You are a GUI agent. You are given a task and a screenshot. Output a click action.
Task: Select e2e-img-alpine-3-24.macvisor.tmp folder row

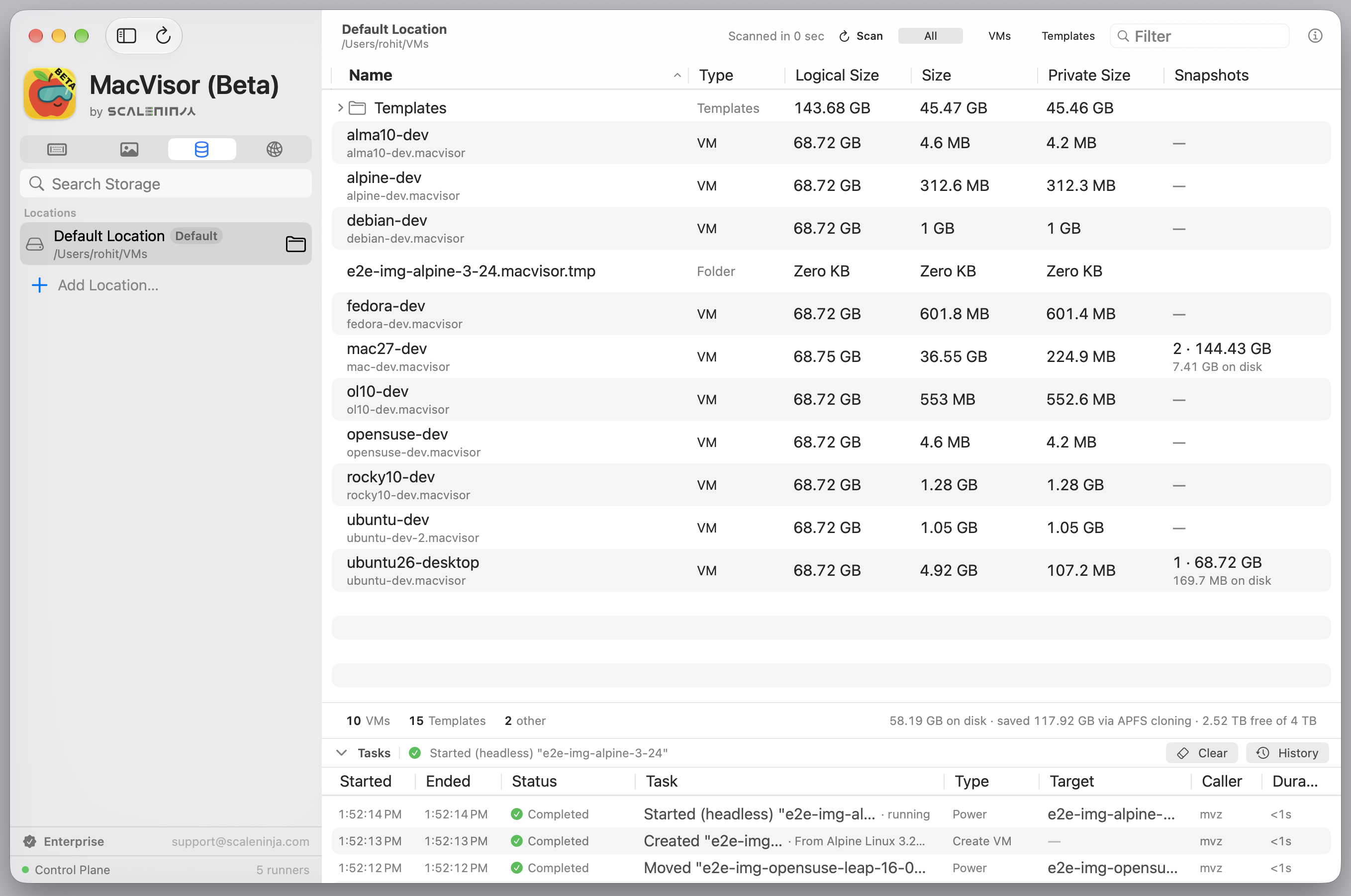point(831,271)
